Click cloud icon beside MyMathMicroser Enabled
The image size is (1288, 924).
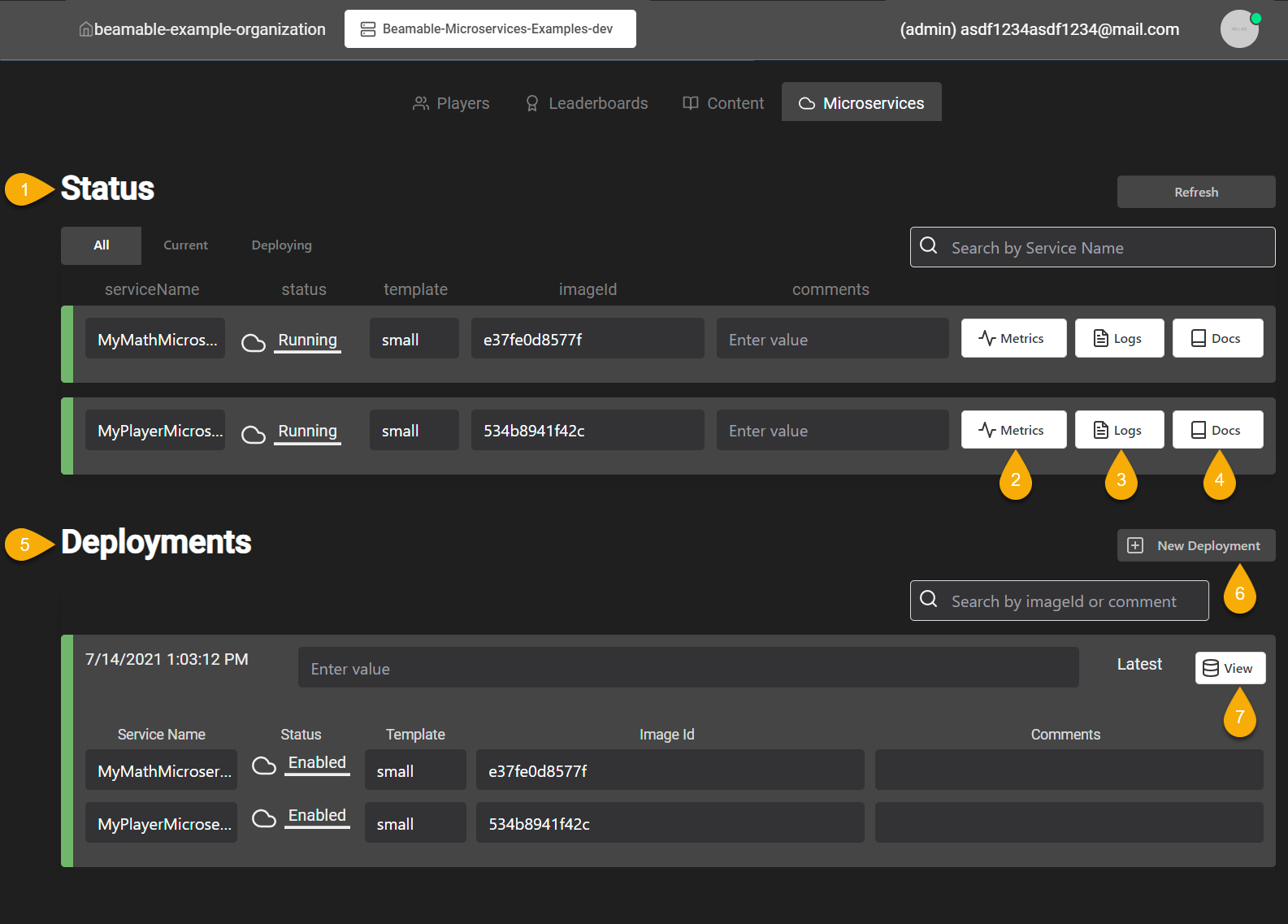tap(264, 765)
